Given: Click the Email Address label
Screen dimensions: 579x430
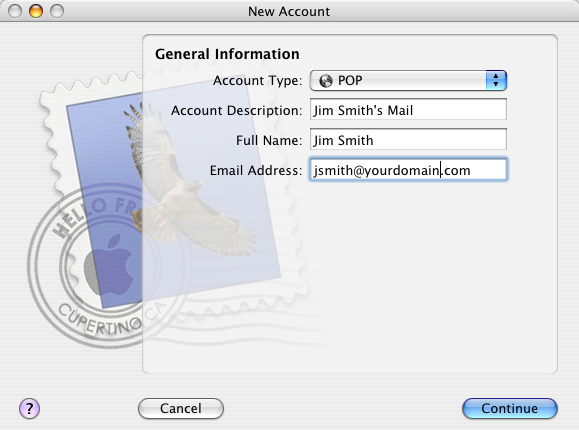Looking at the screenshot, I should pyautogui.click(x=256, y=170).
